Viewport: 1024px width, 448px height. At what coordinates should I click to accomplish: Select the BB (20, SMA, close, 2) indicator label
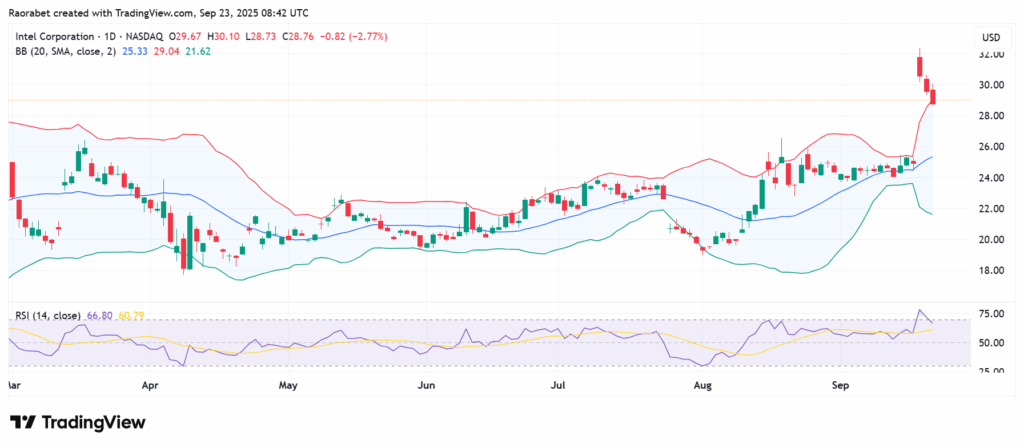click(65, 50)
